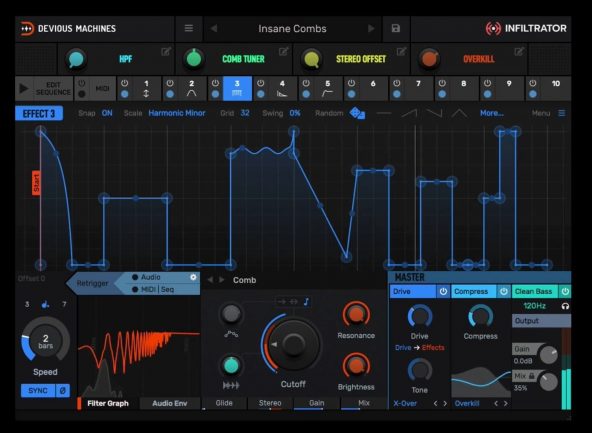Open the Scale Harmonic Minor dropdown
The height and width of the screenshot is (433, 592).
[177, 113]
